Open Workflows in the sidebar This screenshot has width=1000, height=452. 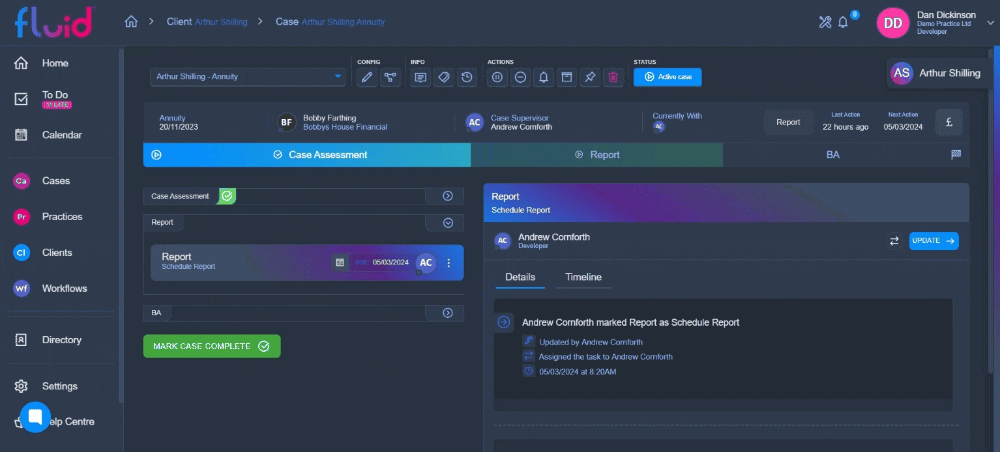pos(64,288)
